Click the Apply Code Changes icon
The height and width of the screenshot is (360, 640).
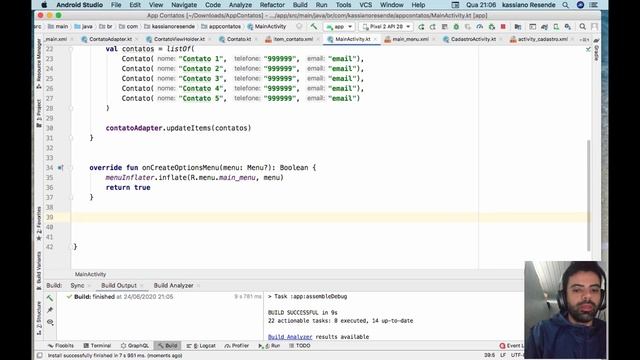pos(444,27)
